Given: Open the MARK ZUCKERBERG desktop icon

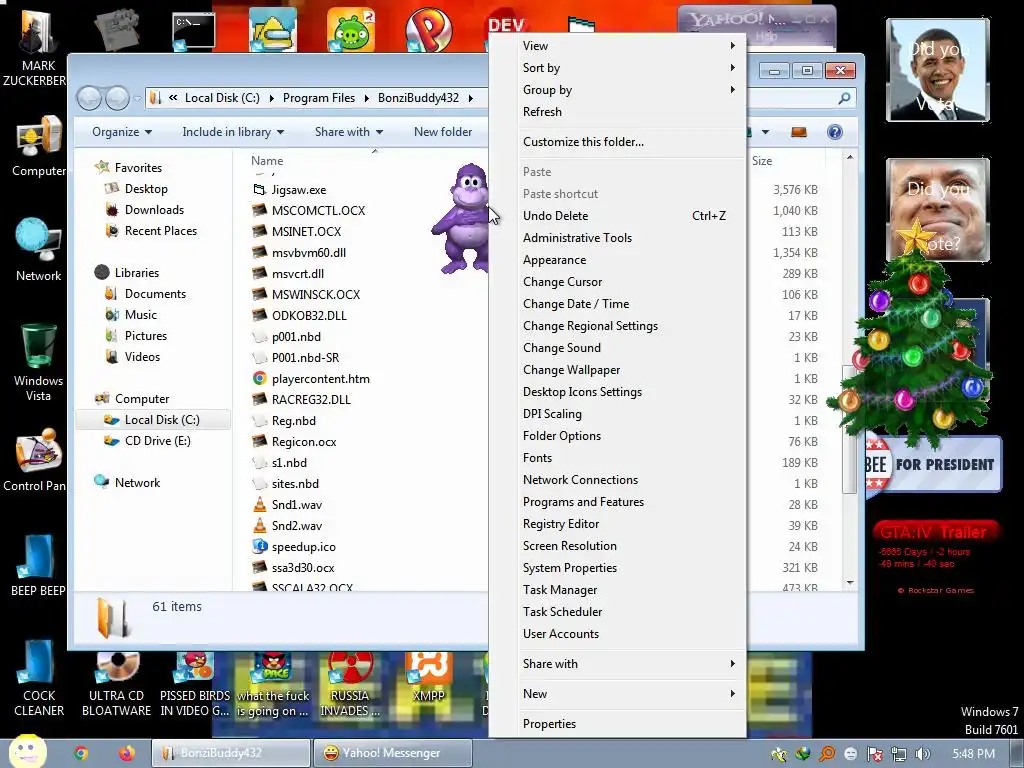Looking at the screenshot, I should tap(37, 47).
